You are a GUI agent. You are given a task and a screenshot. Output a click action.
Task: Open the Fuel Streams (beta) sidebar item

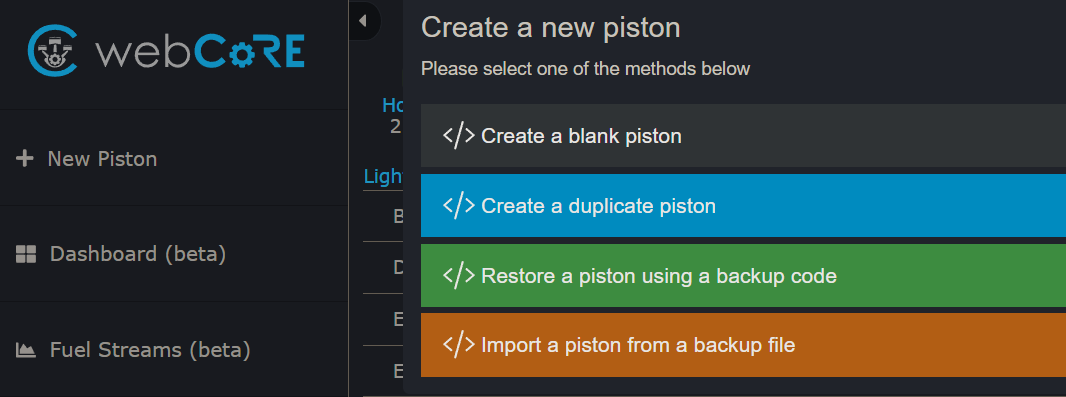coord(173,350)
